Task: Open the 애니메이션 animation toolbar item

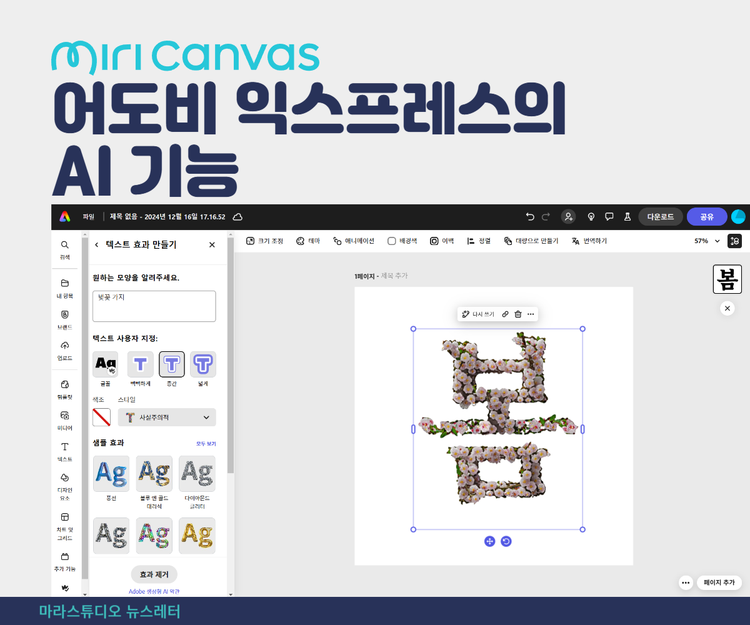Action: (x=354, y=241)
